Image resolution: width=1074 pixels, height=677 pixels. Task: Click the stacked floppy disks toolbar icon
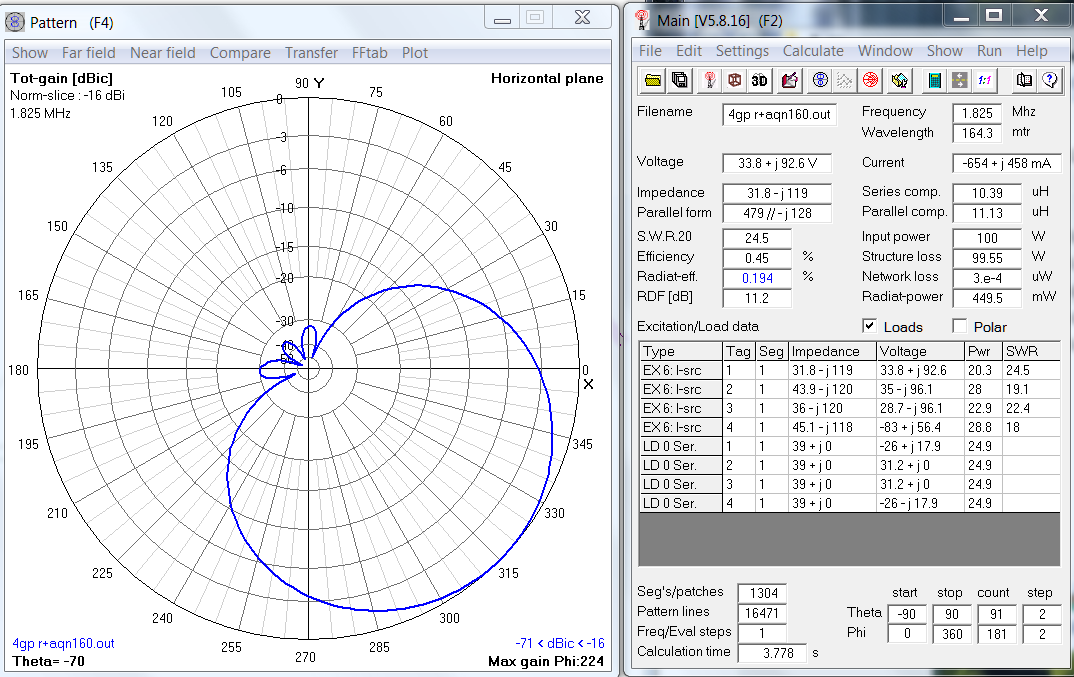(x=679, y=80)
